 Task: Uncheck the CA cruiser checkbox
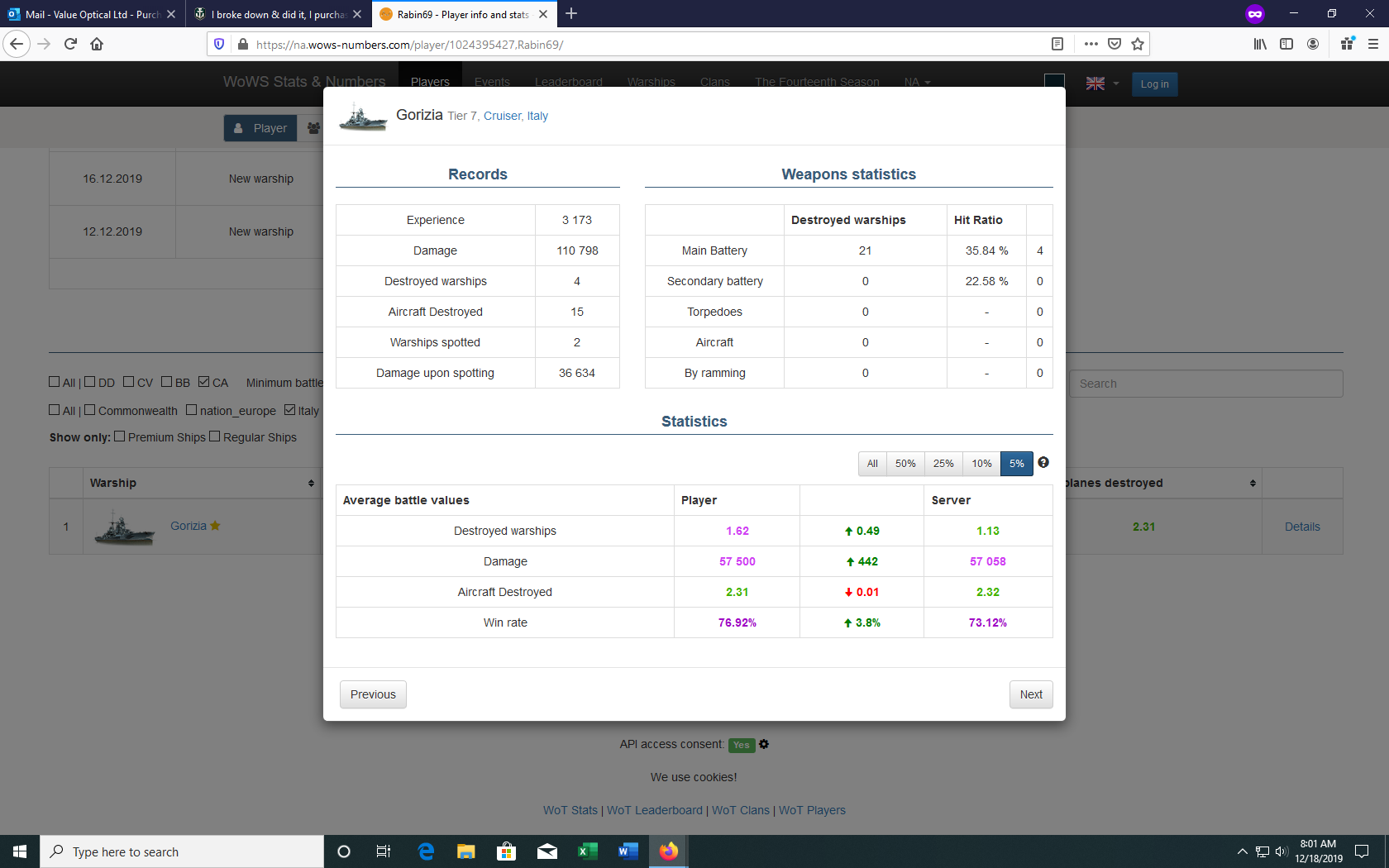pyautogui.click(x=204, y=382)
